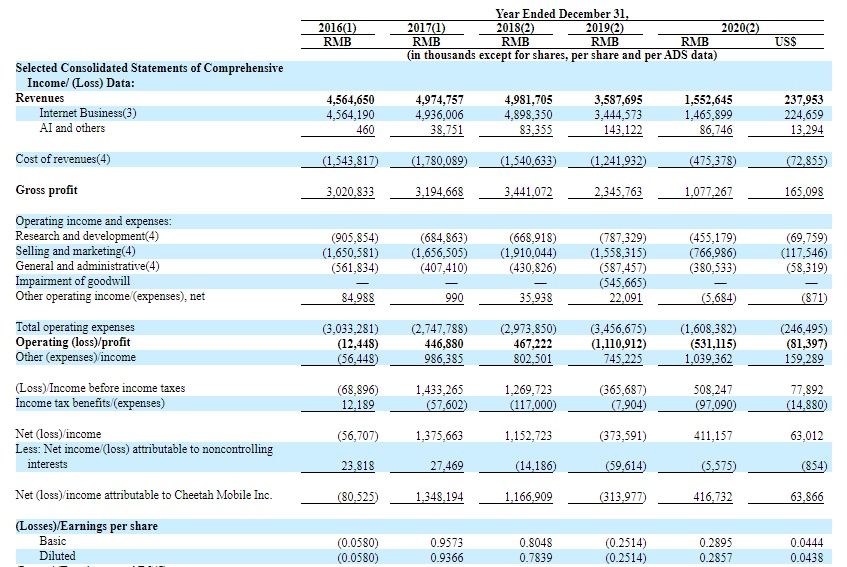Click the Basic per-share label

(x=52, y=541)
